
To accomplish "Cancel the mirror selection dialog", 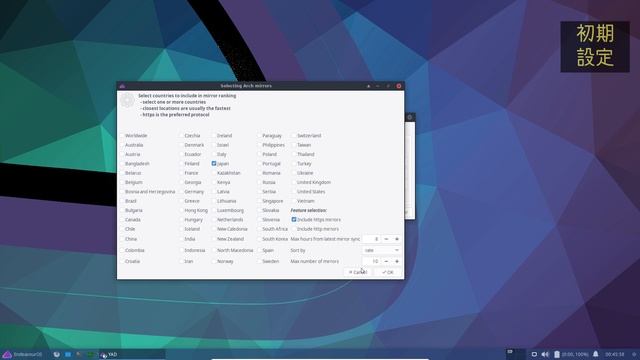I will [x=358, y=272].
